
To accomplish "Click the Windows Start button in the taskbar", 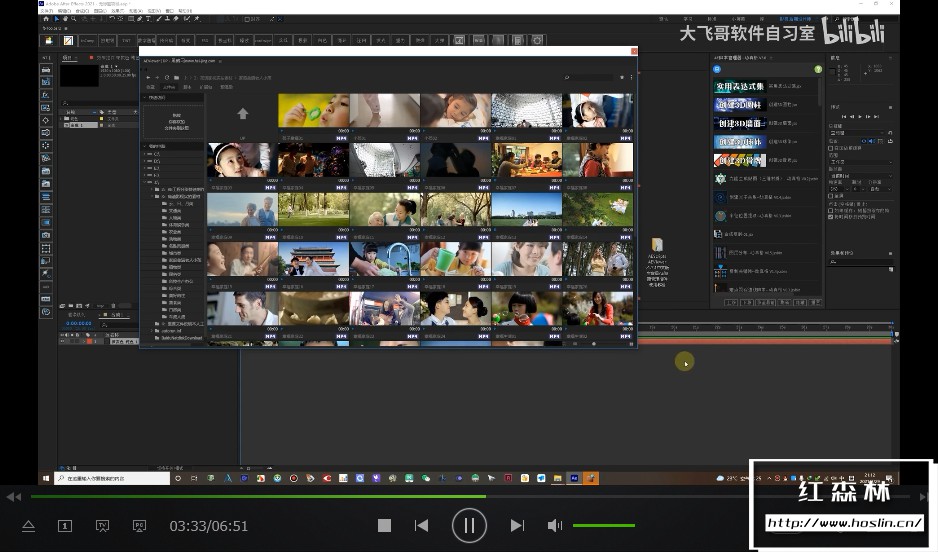I will [46, 478].
